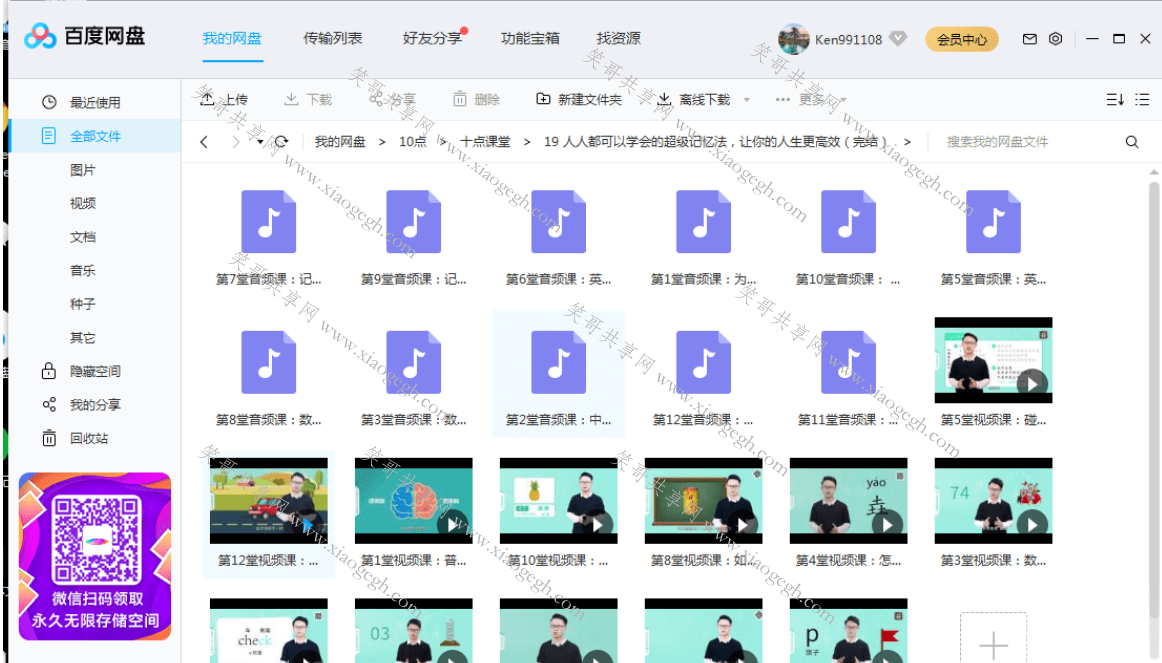Switch to the 传输列表 tab
Viewport: 1162px width, 663px height.
[x=333, y=39]
